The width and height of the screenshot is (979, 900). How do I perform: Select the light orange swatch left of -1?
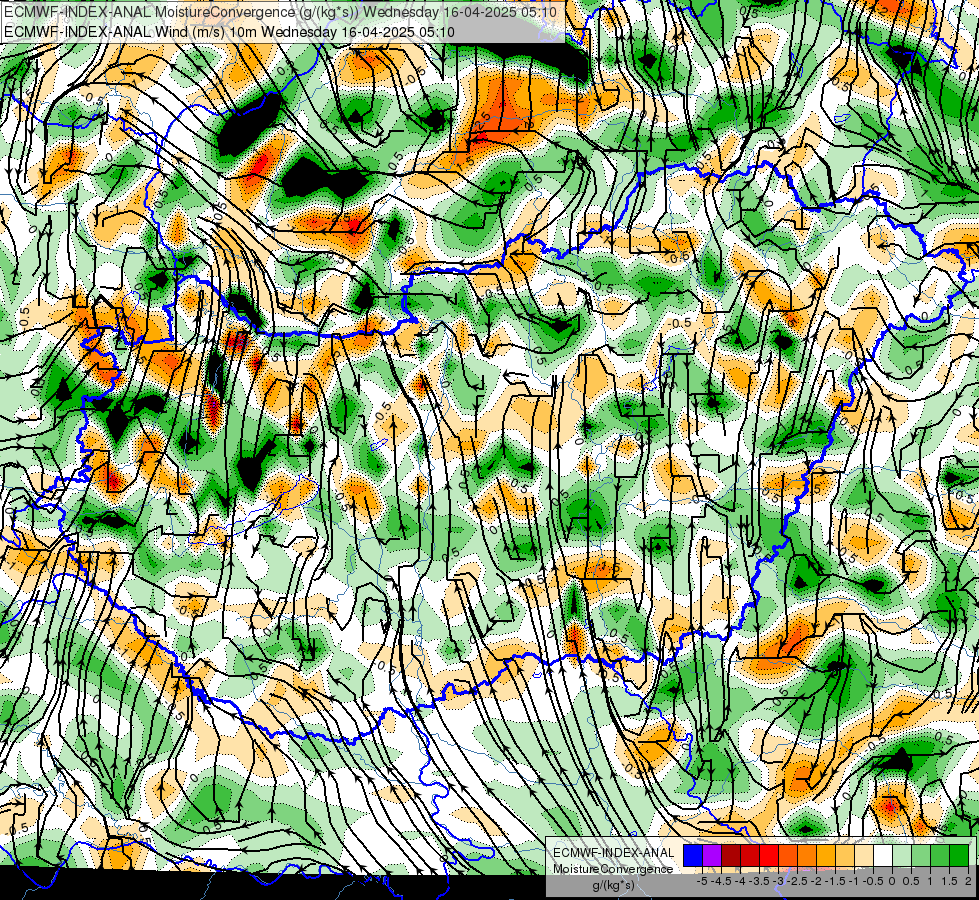point(845,856)
